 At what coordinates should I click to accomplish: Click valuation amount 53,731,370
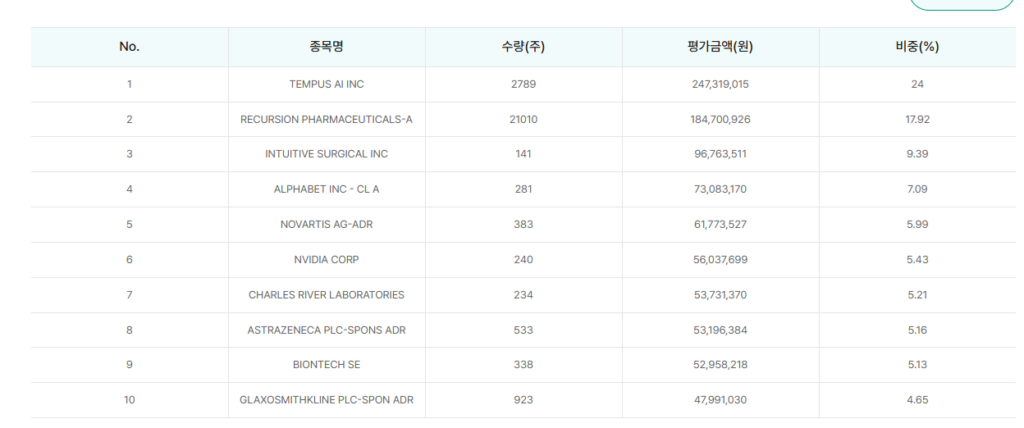720,295
